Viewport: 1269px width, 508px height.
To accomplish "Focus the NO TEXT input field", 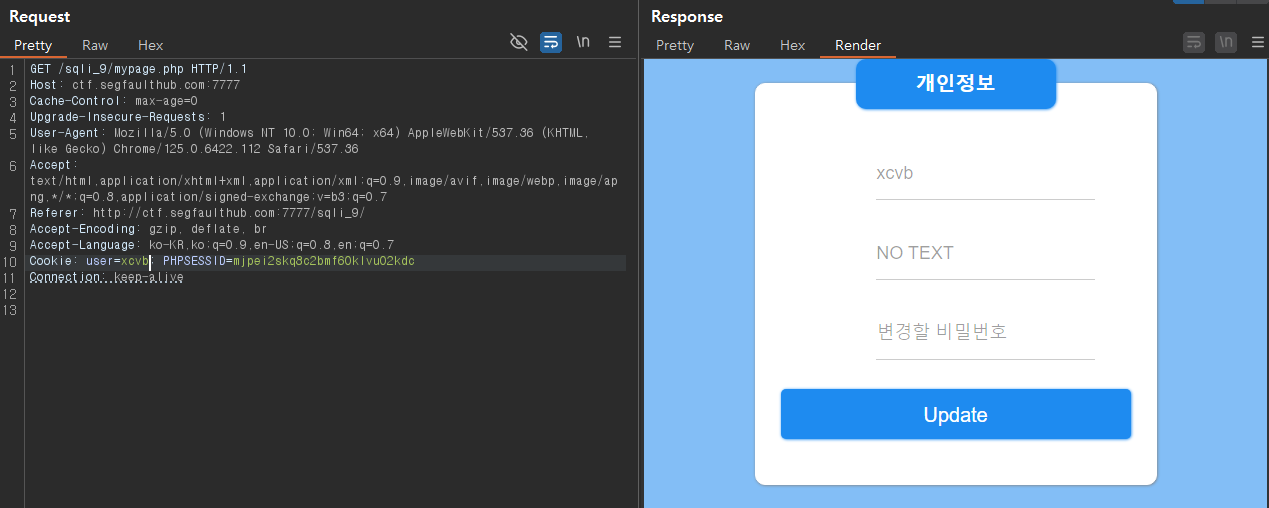I will (985, 253).
